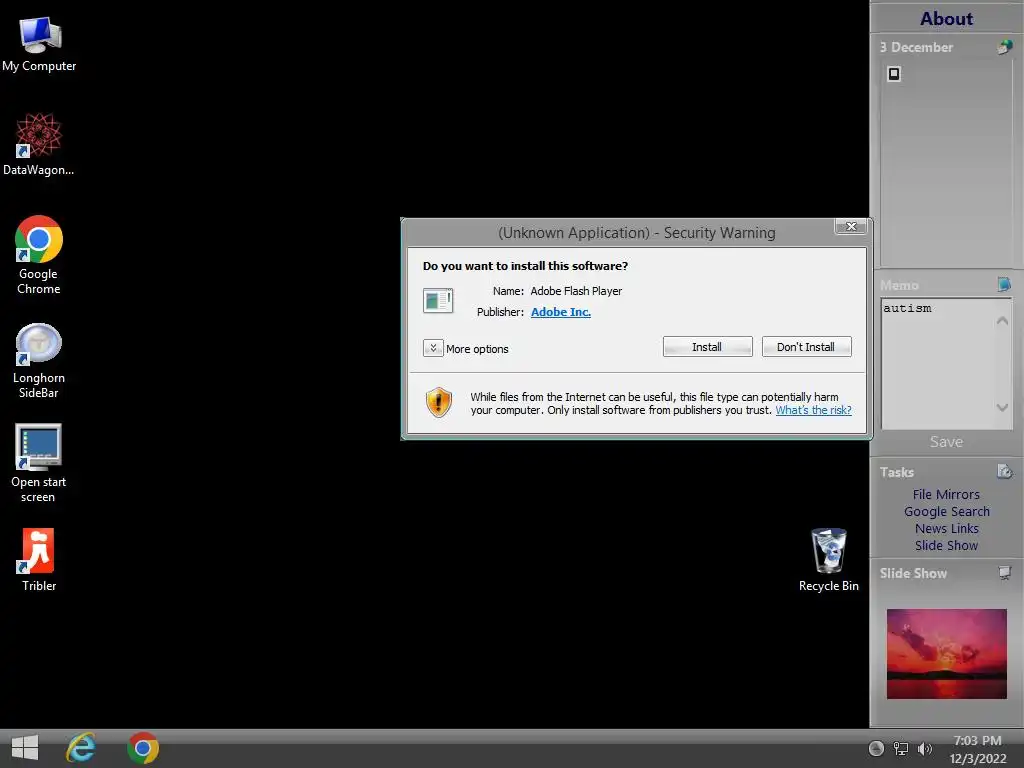Show the taskbar clock and date
The width and height of the screenshot is (1024, 768).
pos(978,749)
